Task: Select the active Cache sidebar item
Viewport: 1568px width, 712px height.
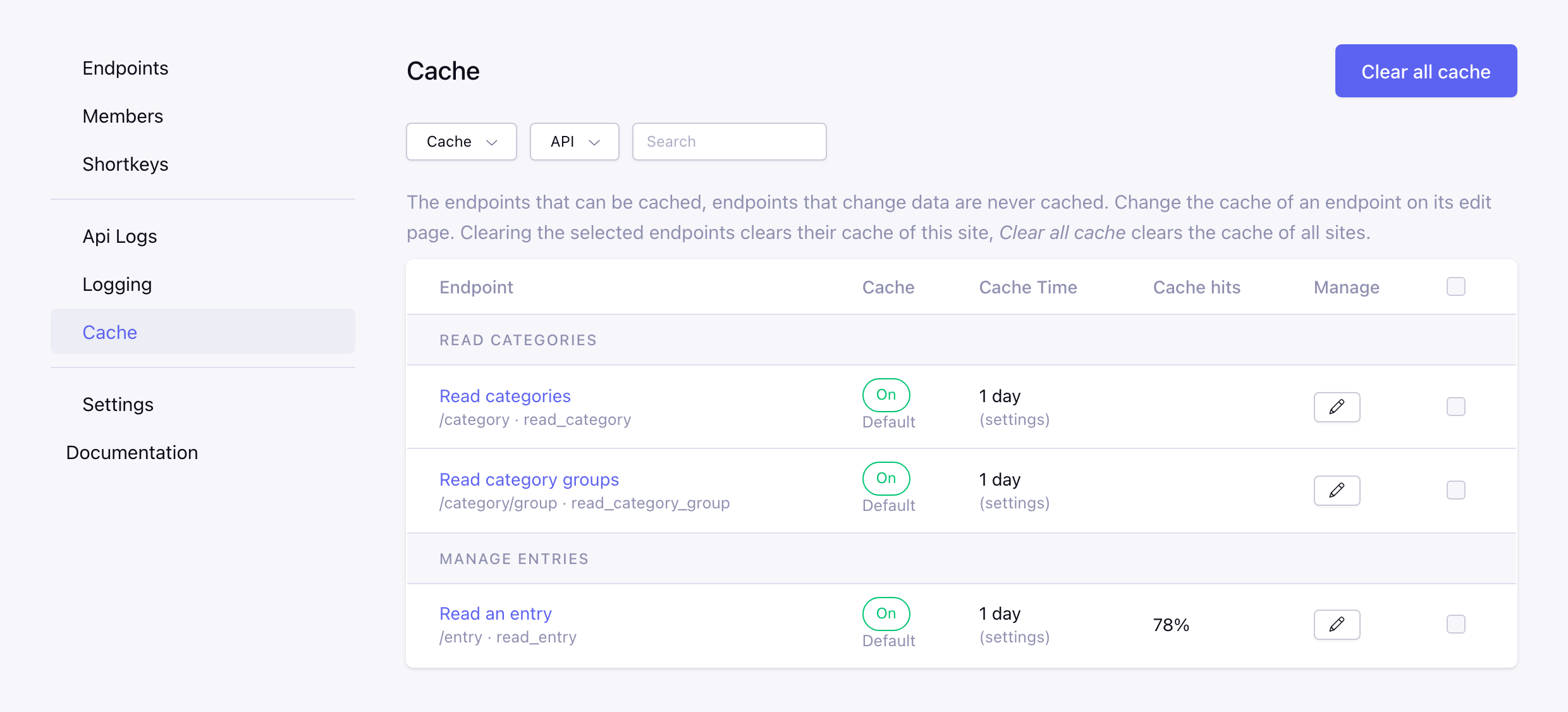Action: pyautogui.click(x=203, y=332)
